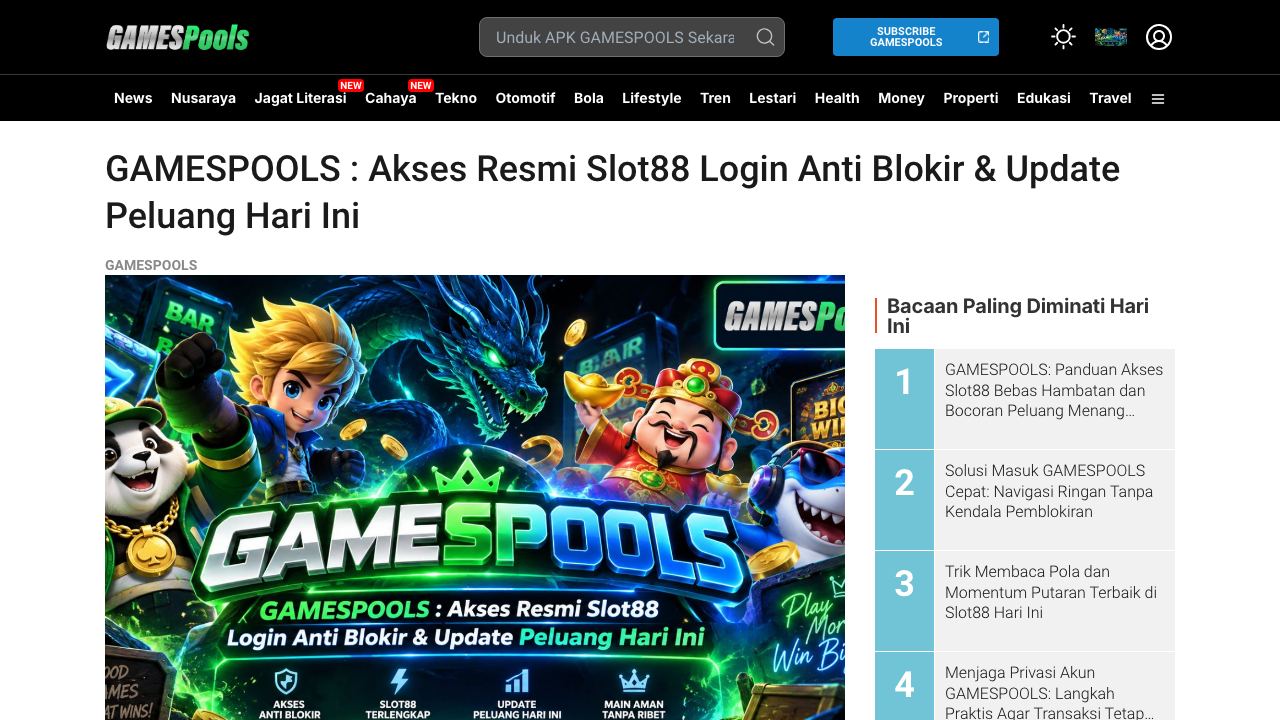The image size is (1280, 720).
Task: Visit the Lestari section
Action: coord(772,98)
